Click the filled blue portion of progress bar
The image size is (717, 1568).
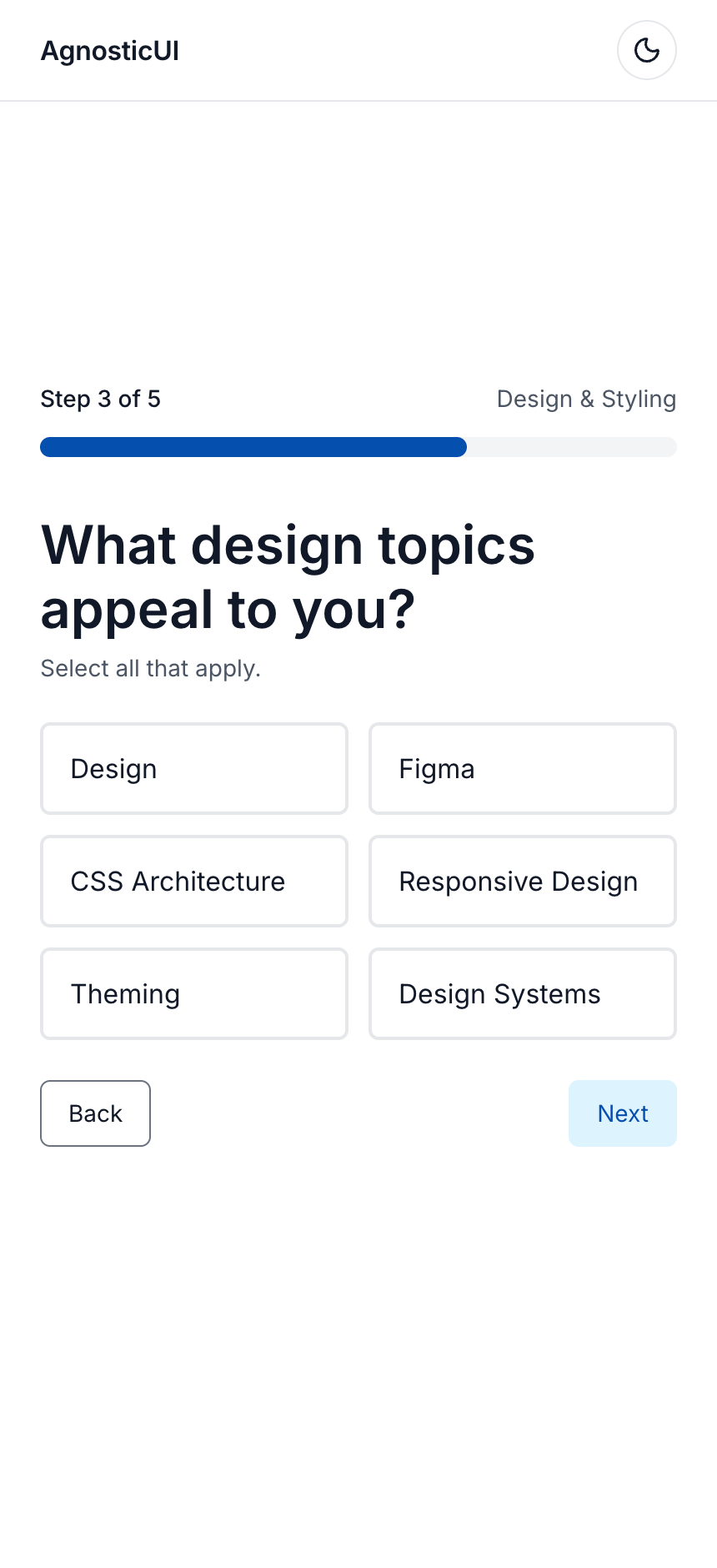click(250, 447)
